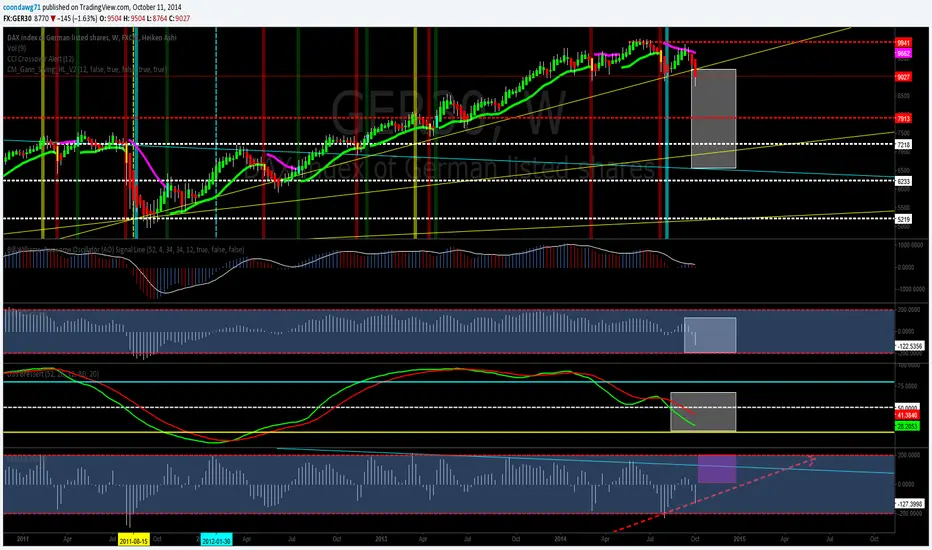Image resolution: width=932 pixels, height=550 pixels.
Task: Click the 2013 year label on time axis
Action: click(x=381, y=539)
